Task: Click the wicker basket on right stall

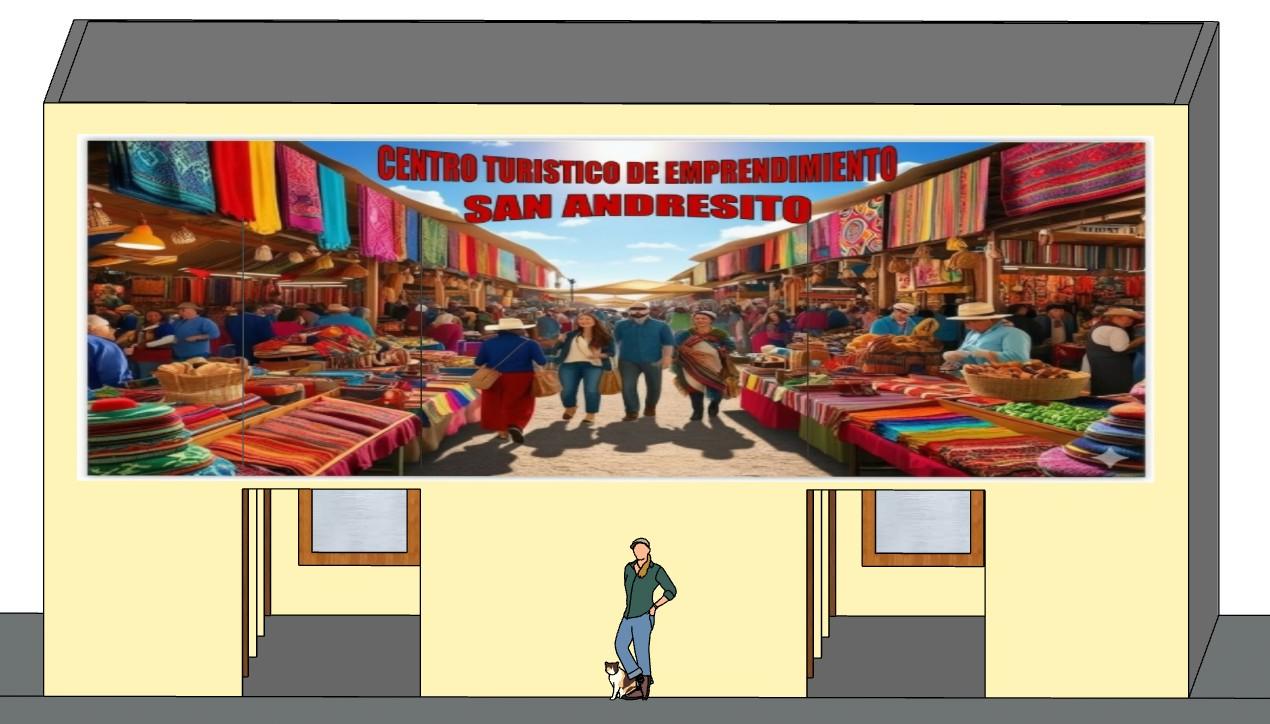Action: click(1025, 383)
